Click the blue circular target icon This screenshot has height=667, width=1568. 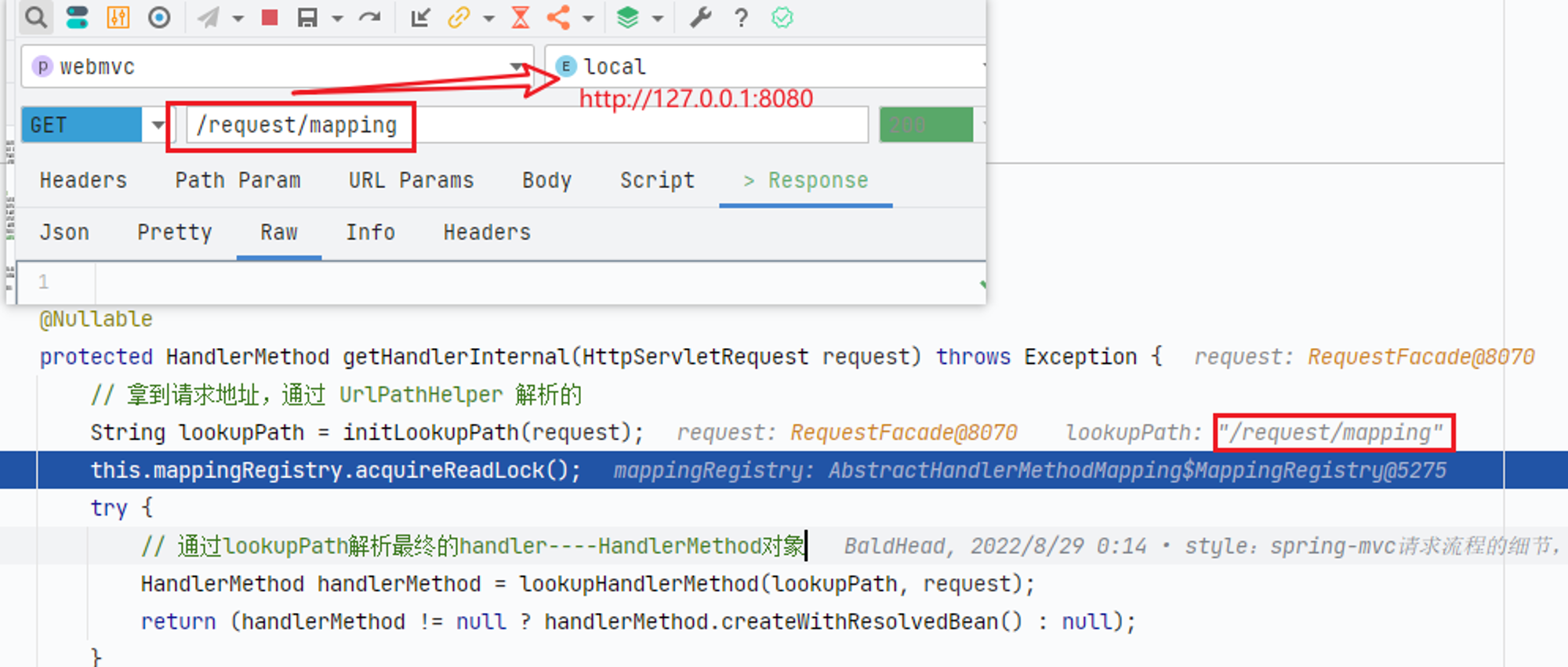click(x=159, y=17)
